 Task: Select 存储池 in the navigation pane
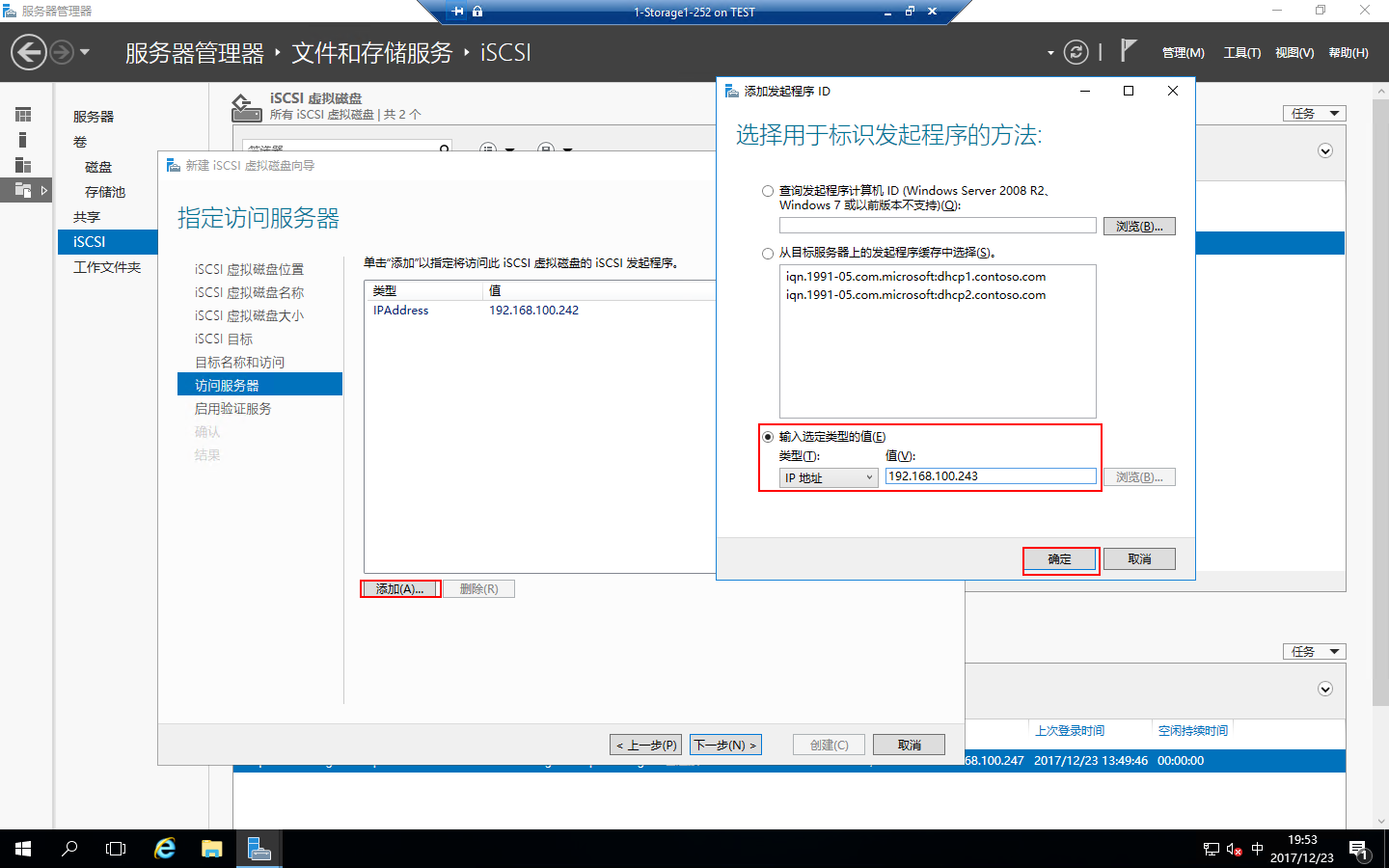tap(105, 192)
